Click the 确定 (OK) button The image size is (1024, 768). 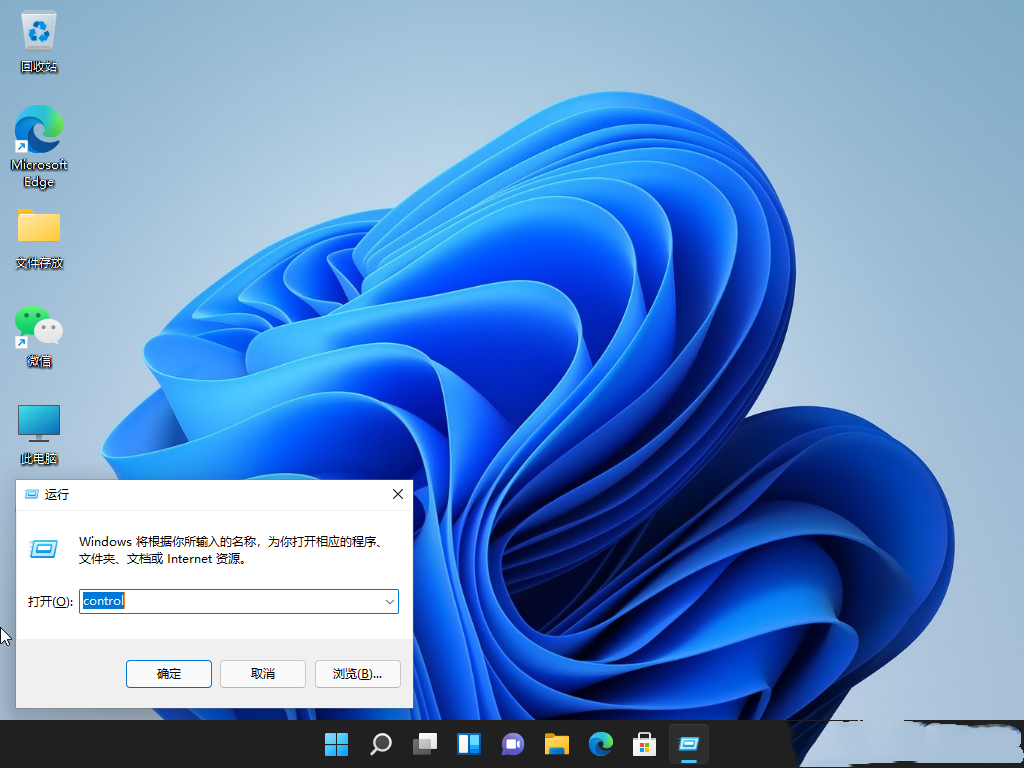(168, 673)
